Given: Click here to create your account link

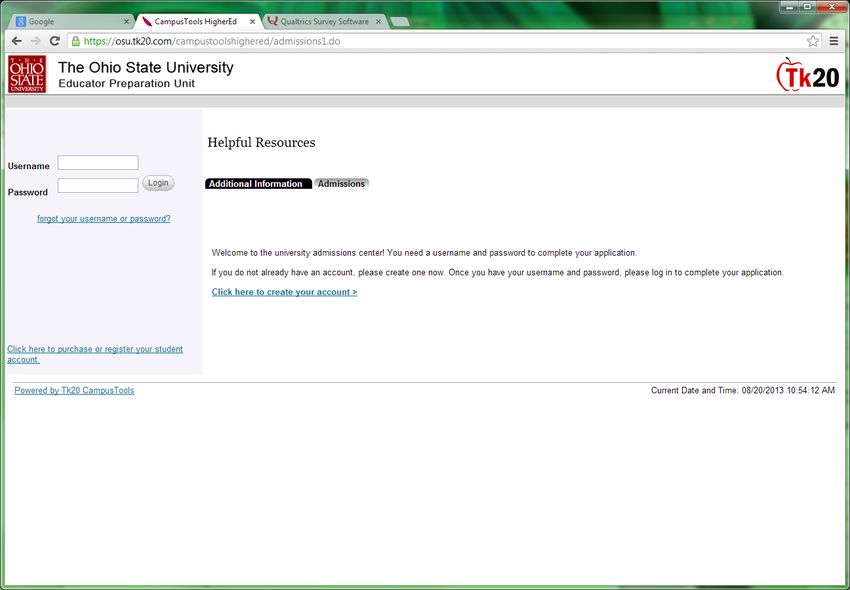Looking at the screenshot, I should coord(284,292).
